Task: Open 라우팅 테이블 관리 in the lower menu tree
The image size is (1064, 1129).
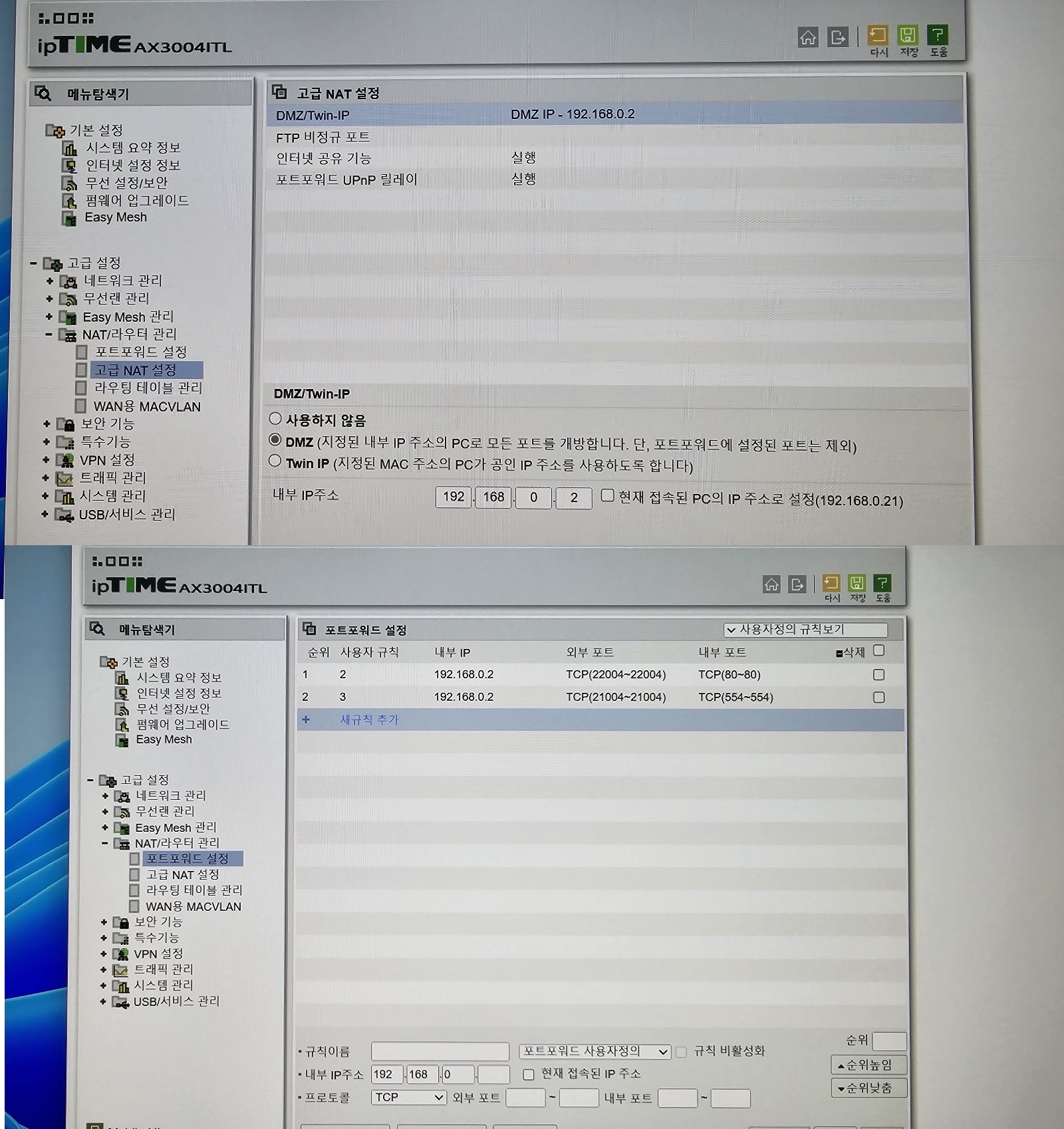Action: (x=194, y=890)
